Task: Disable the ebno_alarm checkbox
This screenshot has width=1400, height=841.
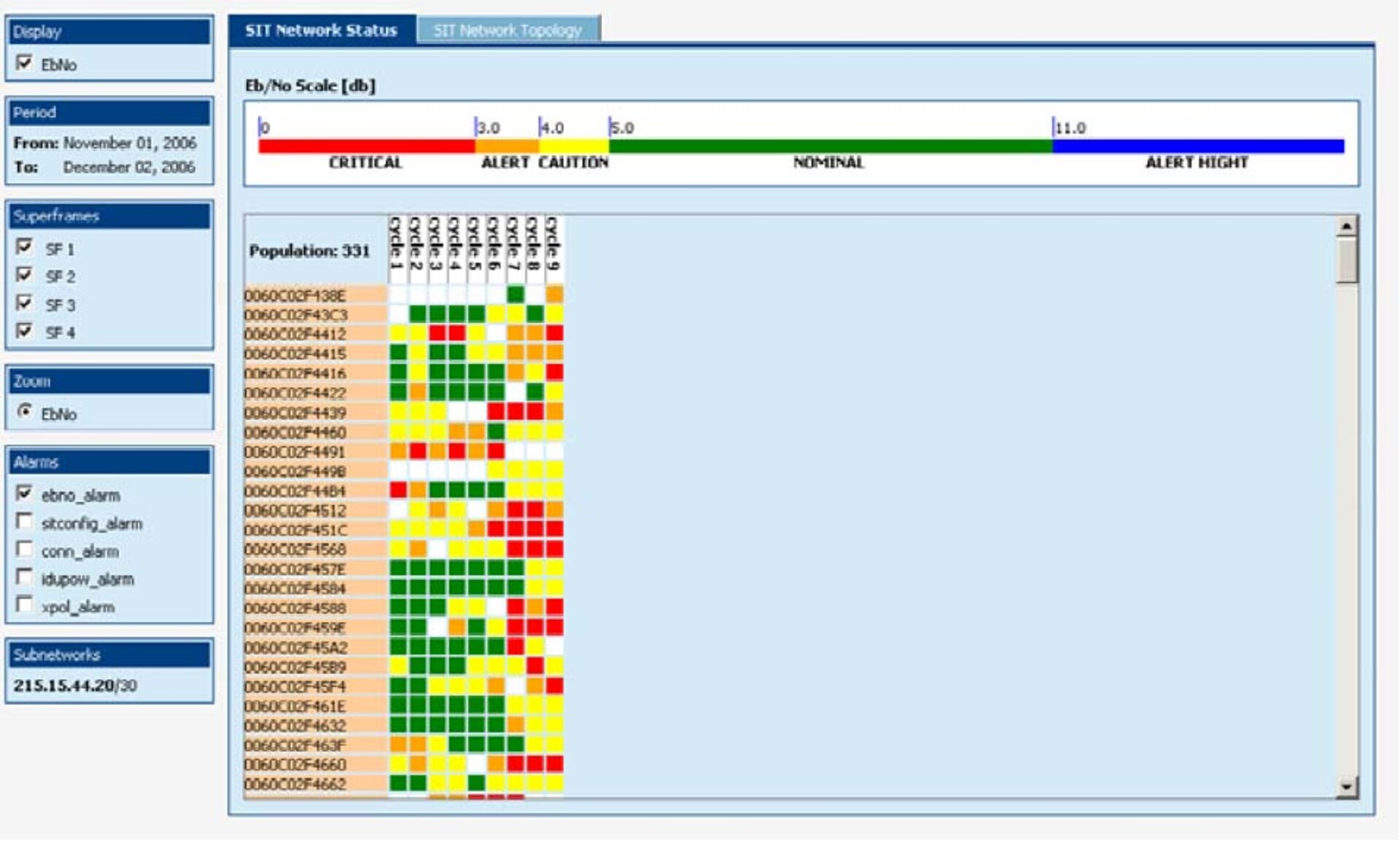Action: point(24,494)
